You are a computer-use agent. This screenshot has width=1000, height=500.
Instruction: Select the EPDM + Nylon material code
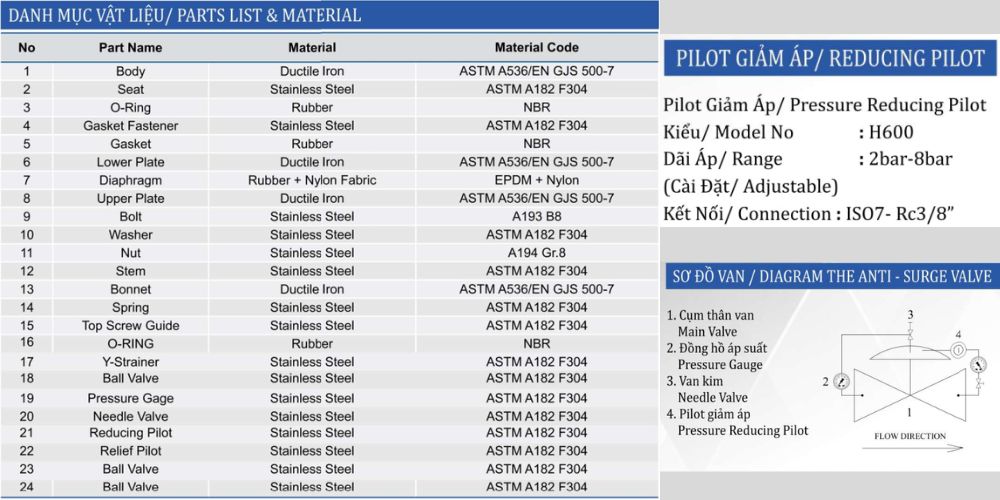tap(536, 180)
